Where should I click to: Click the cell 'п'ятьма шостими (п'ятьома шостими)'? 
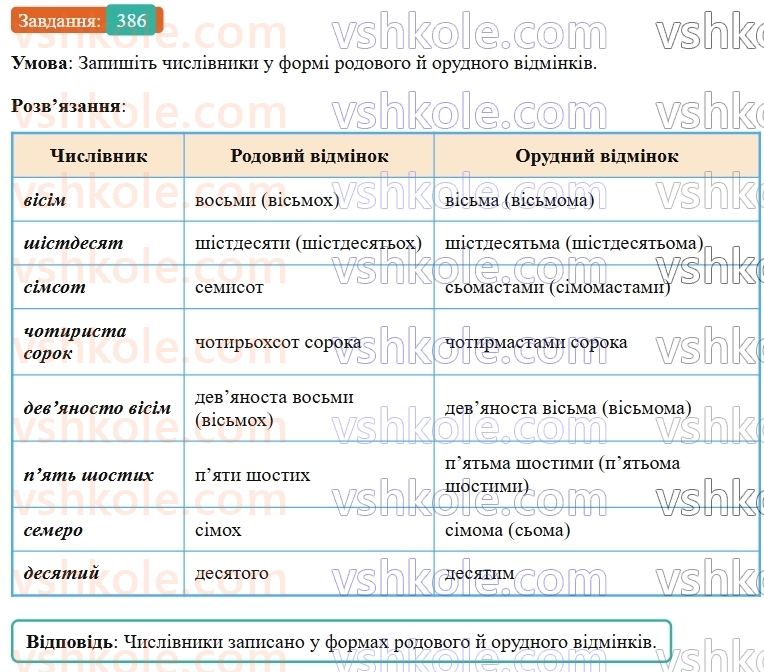tap(596, 475)
